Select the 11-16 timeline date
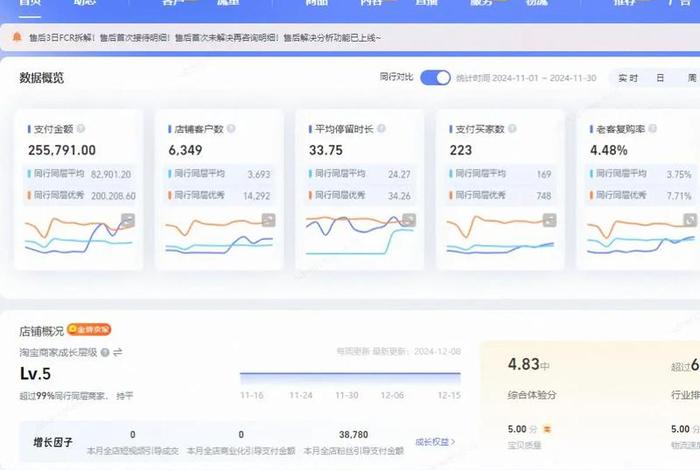Image resolution: width=700 pixels, height=470 pixels. (x=252, y=395)
